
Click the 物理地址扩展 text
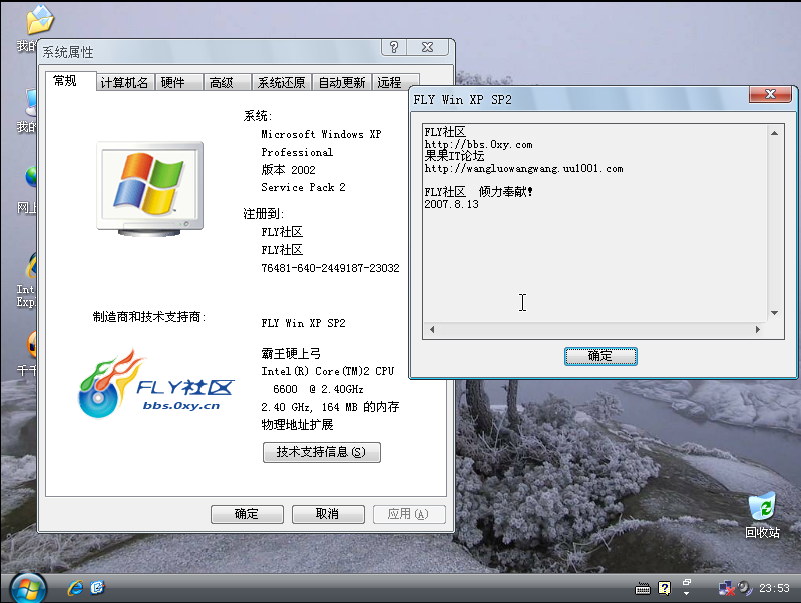297,425
